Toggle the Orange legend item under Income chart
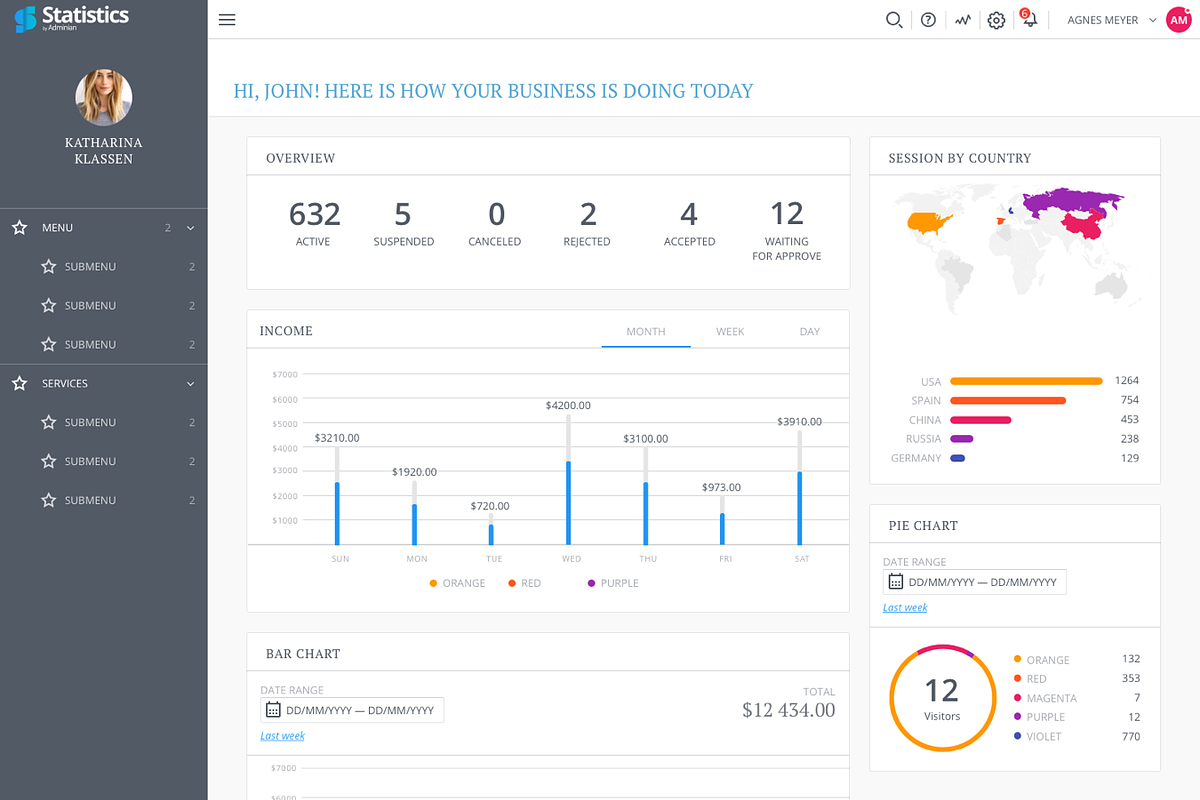The image size is (1200, 800). click(457, 583)
